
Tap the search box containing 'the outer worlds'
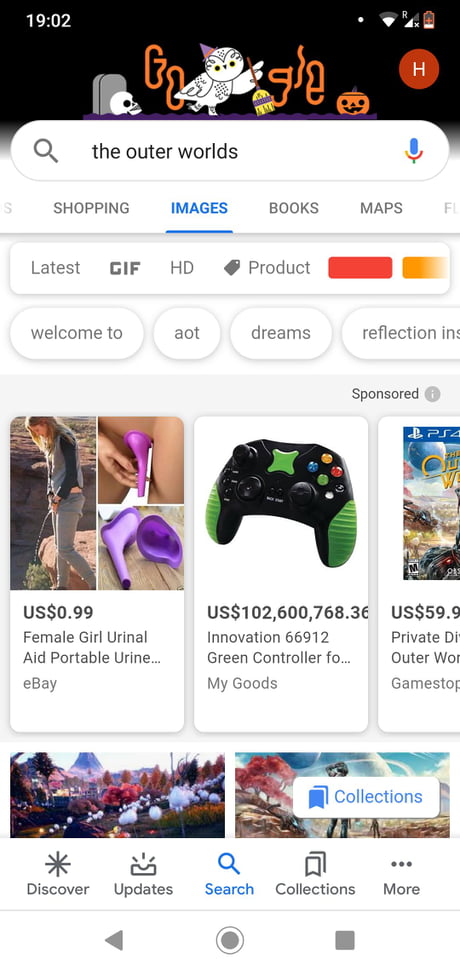(x=230, y=150)
